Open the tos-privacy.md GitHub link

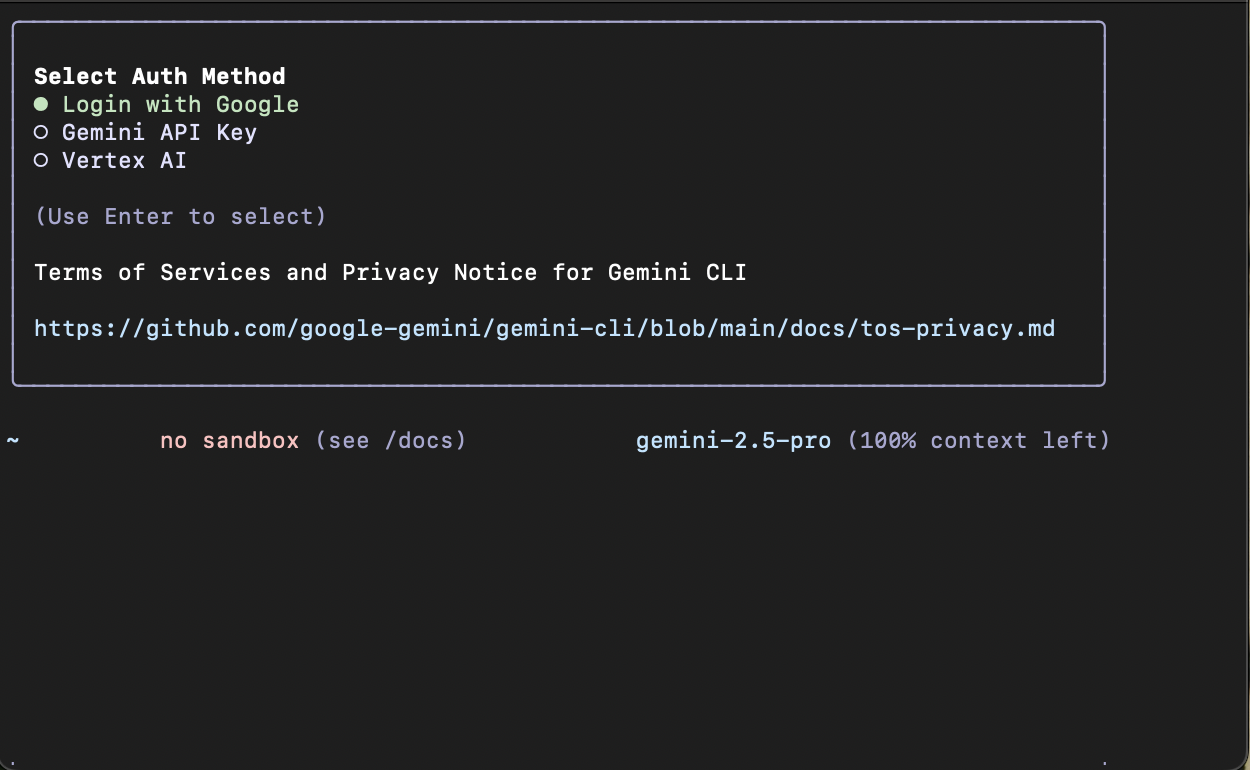click(544, 328)
